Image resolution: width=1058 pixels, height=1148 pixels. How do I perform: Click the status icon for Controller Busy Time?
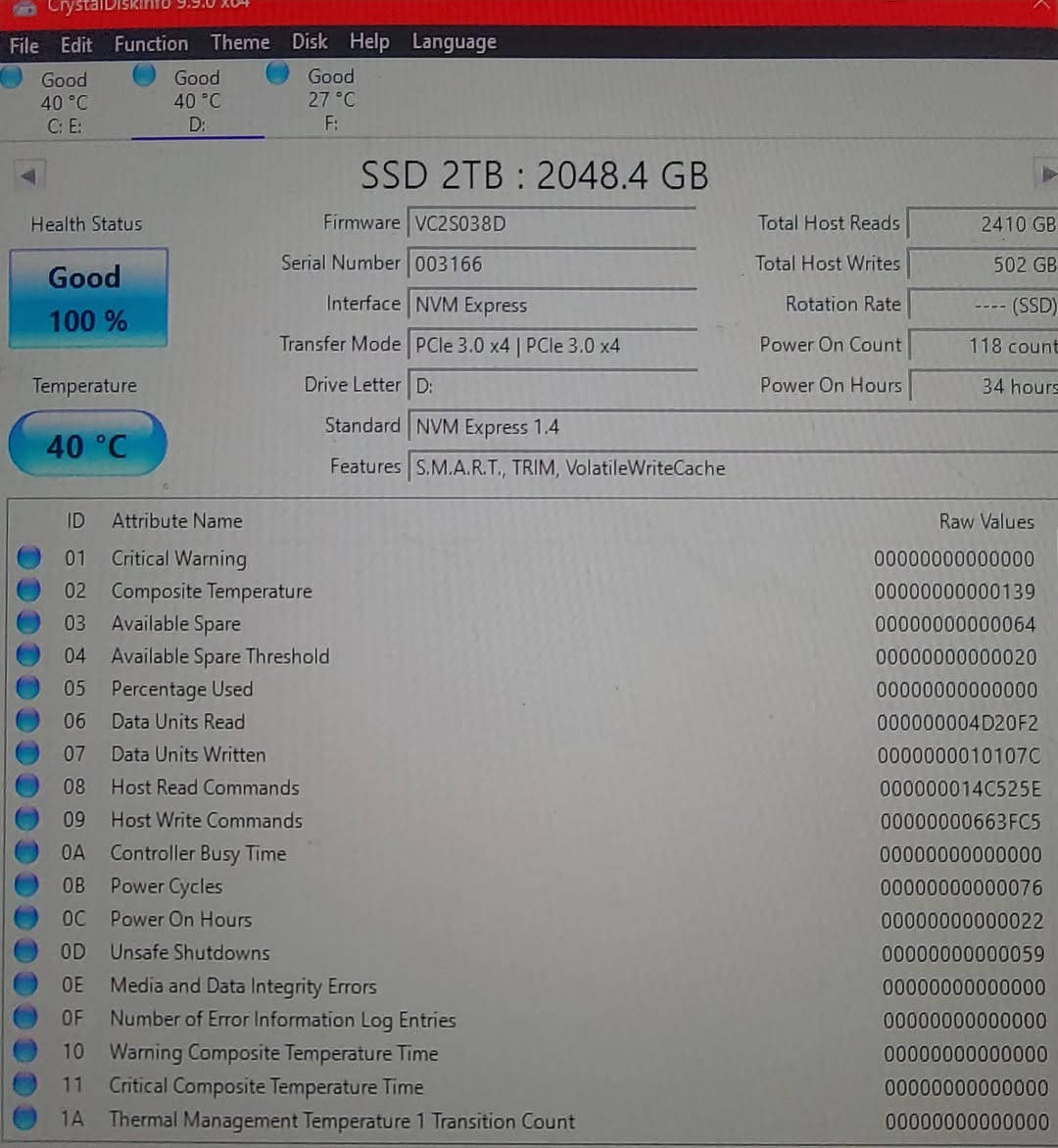[x=27, y=851]
